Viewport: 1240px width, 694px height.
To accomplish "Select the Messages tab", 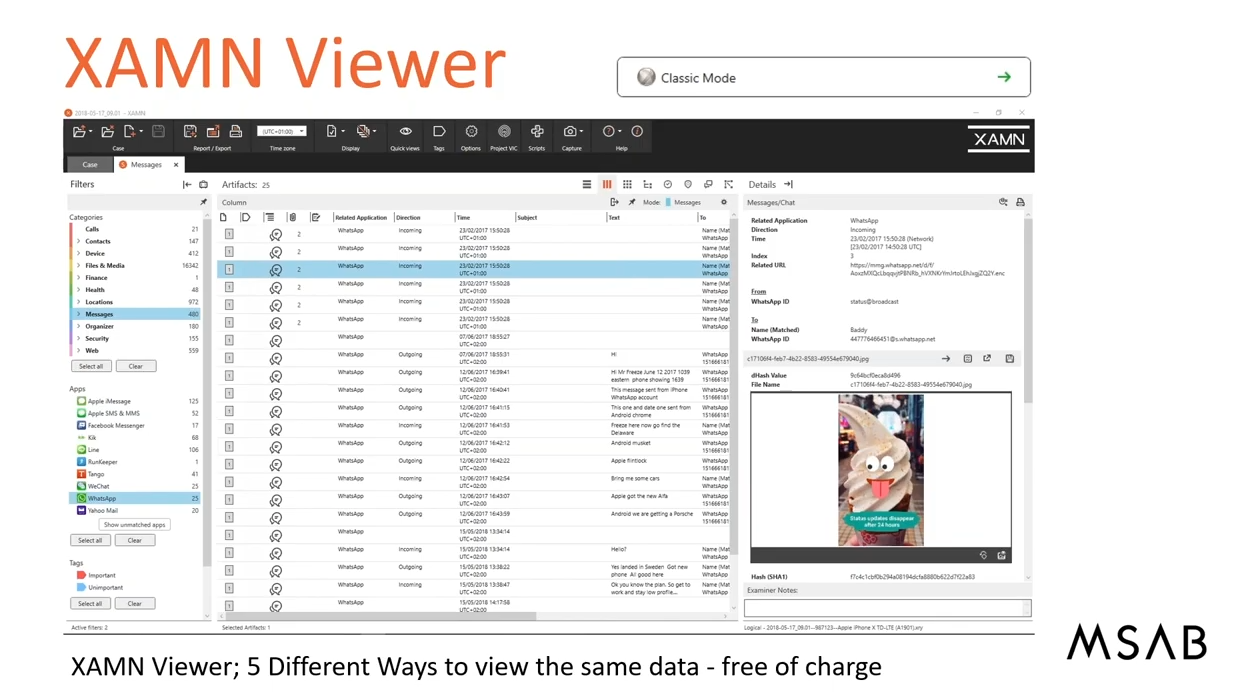I will tap(146, 165).
